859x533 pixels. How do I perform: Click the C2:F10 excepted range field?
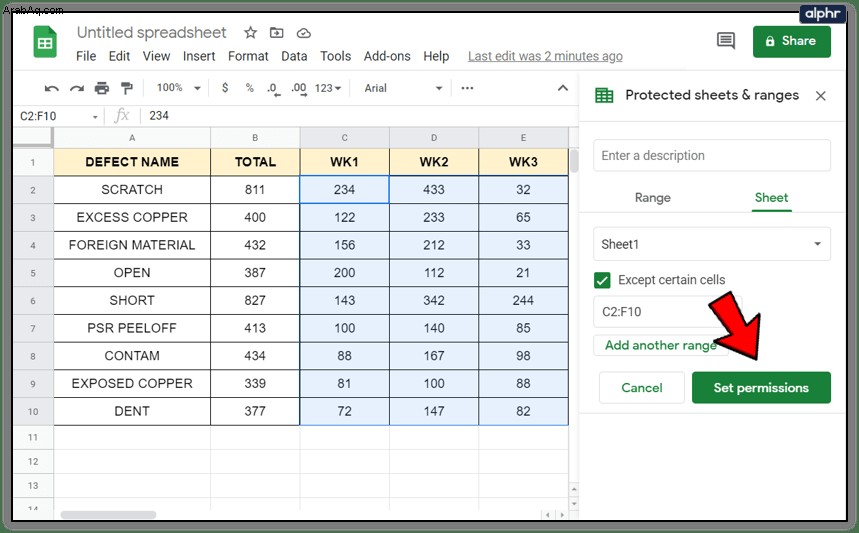(x=667, y=312)
